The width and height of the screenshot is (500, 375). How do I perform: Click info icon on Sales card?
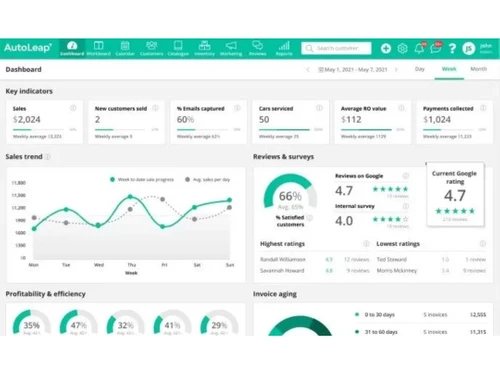point(73,108)
